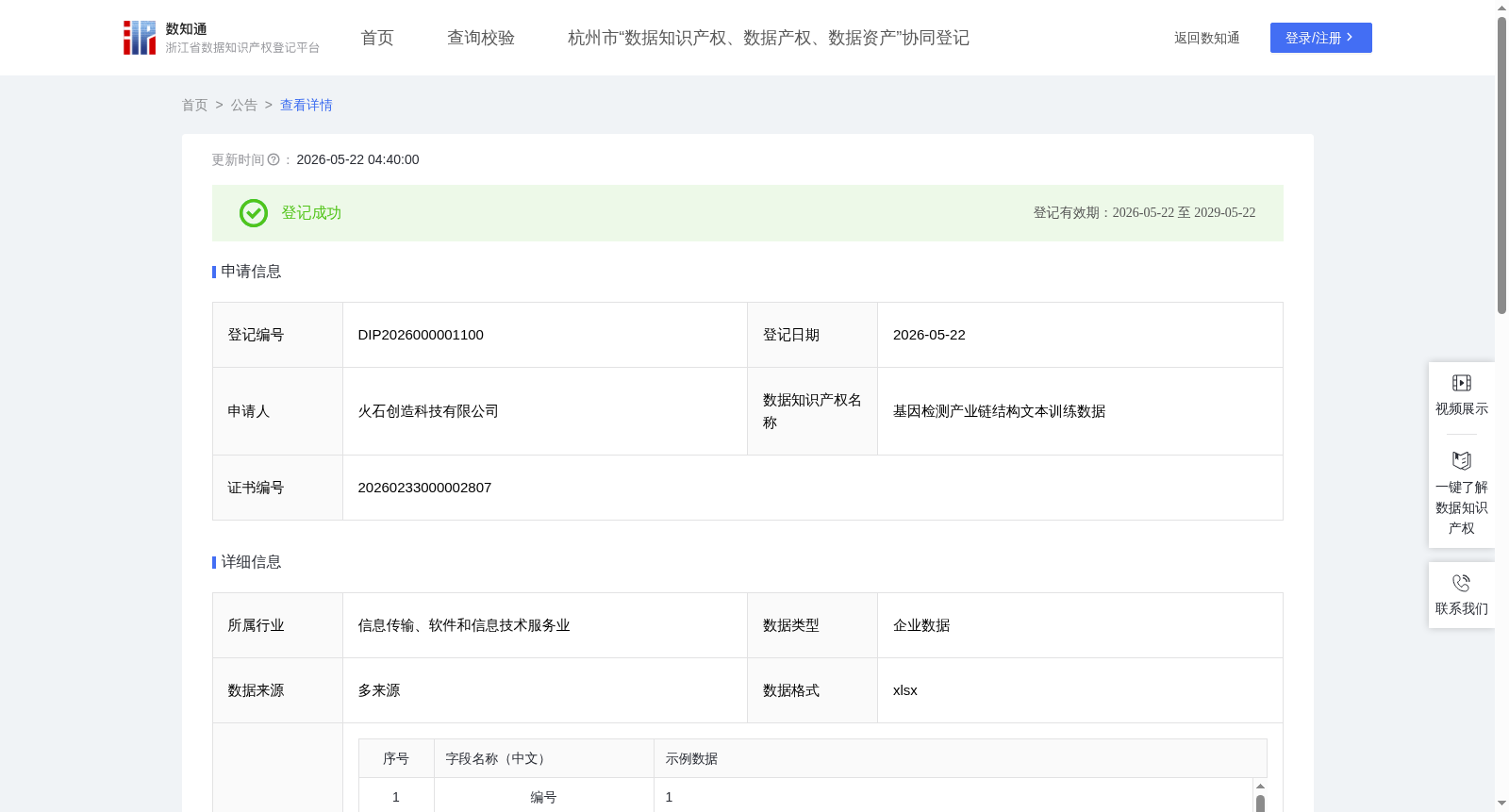Click the 基因检测产业链结构文本训练数据 name
Image resolution: width=1509 pixels, height=812 pixels.
tap(999, 411)
